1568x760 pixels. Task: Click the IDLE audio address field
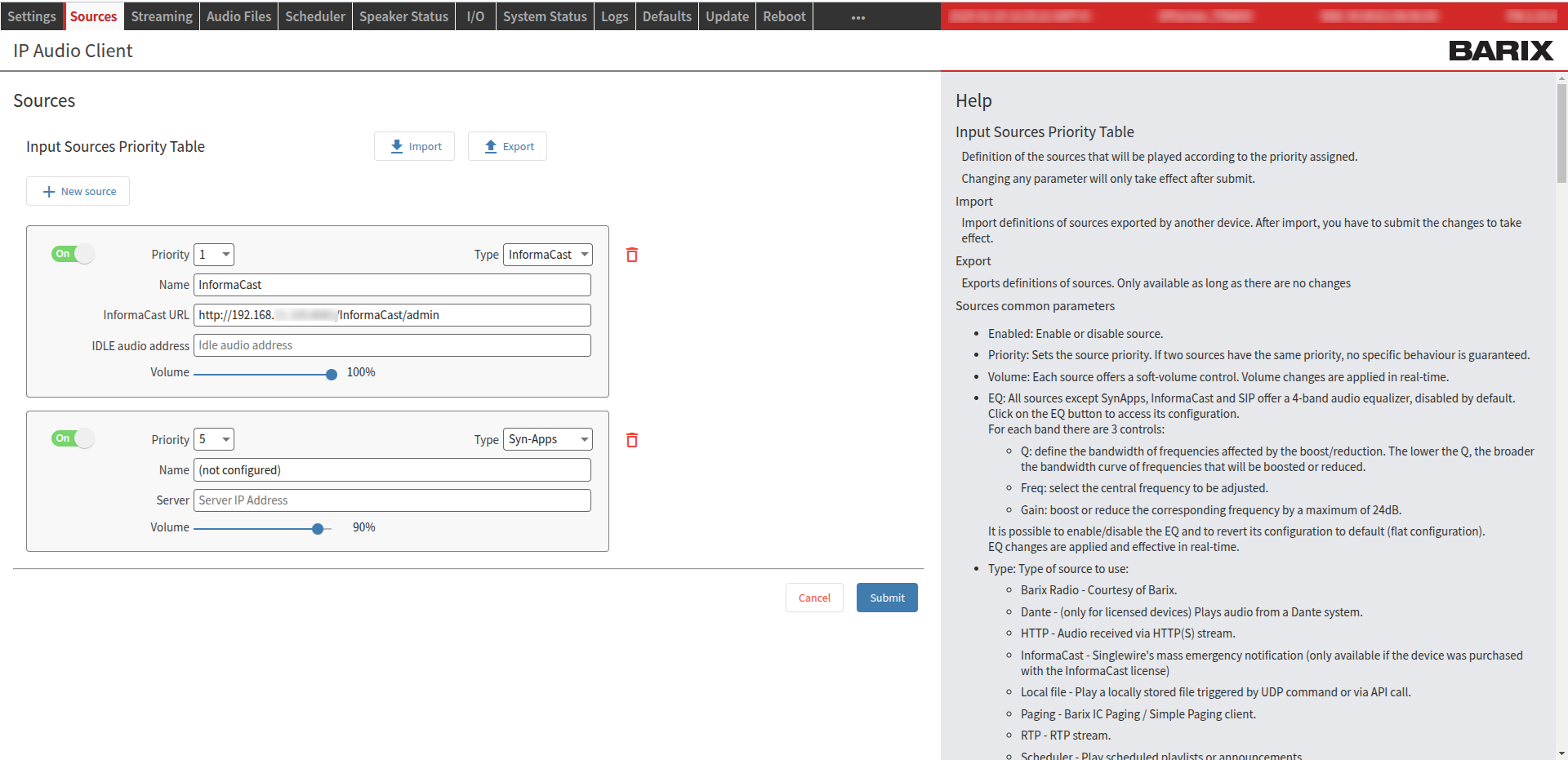pyautogui.click(x=392, y=345)
